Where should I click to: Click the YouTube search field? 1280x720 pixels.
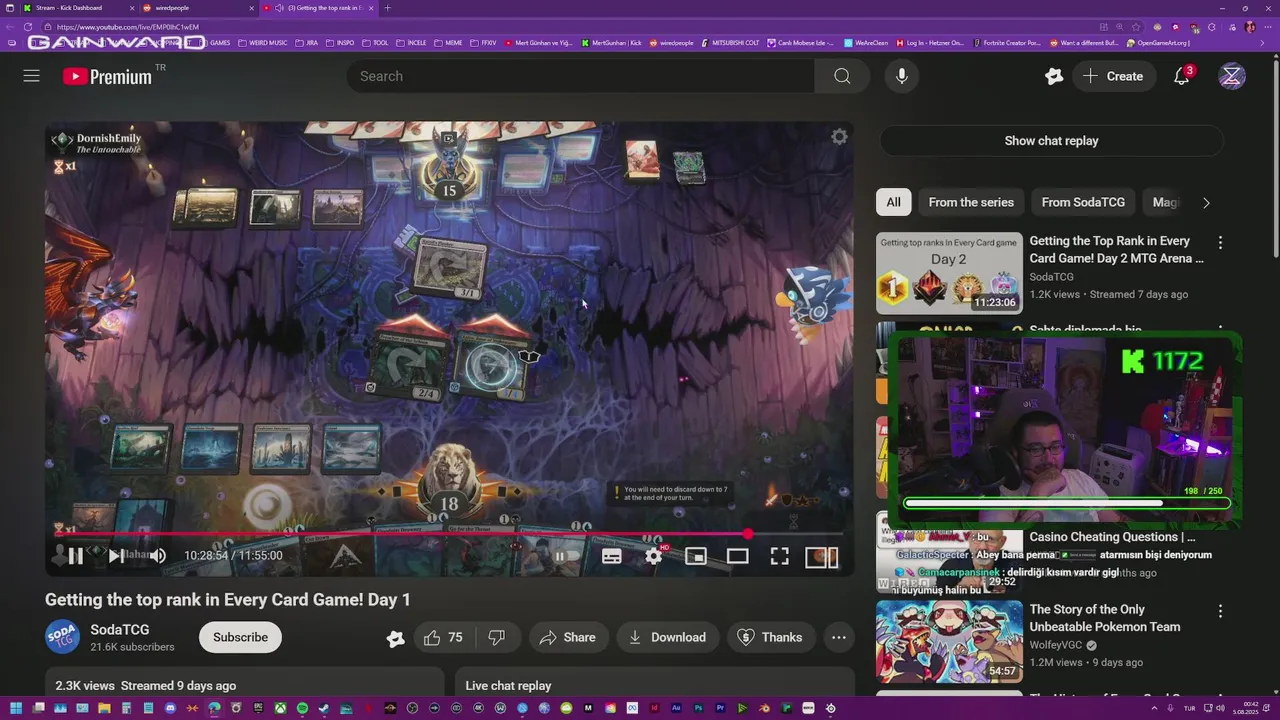(x=580, y=76)
